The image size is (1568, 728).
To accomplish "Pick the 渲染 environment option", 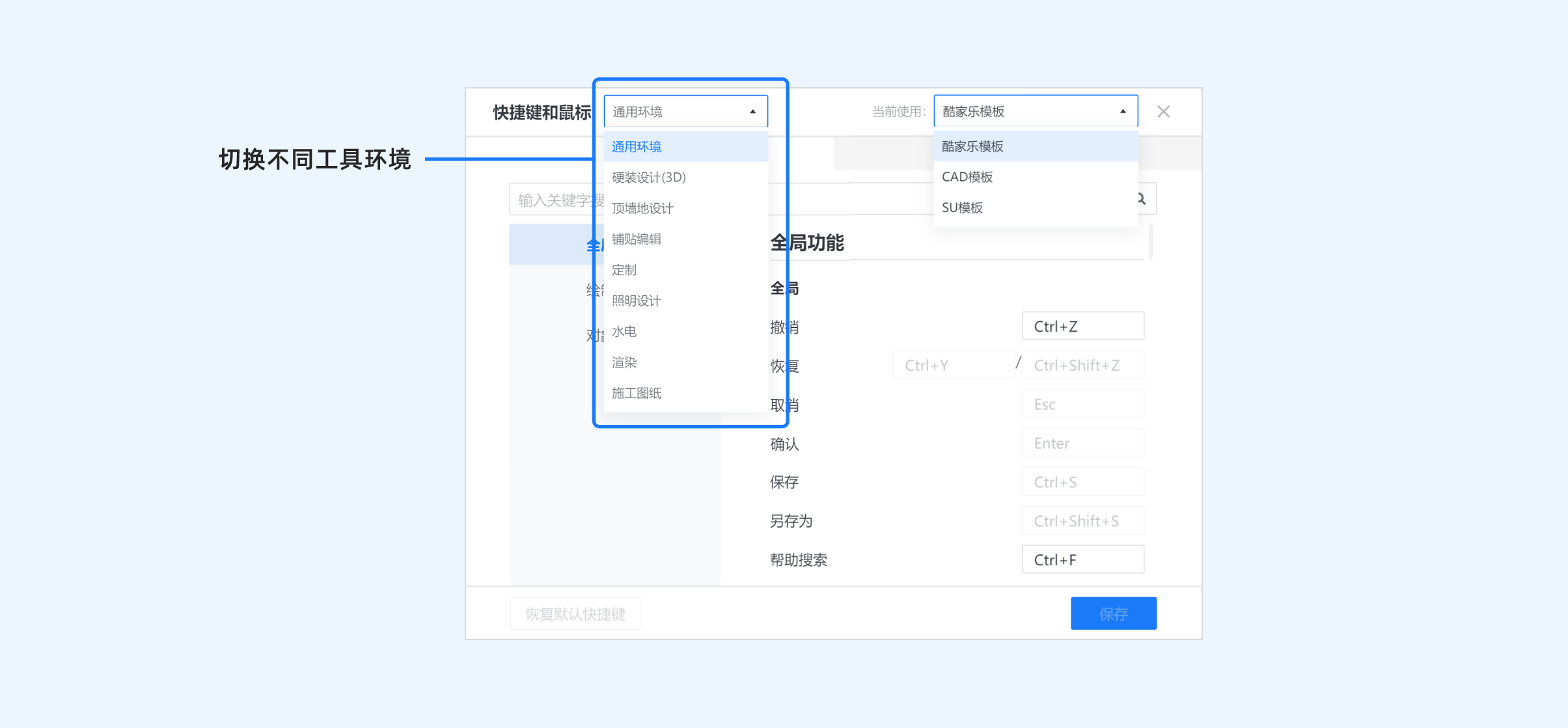I will point(624,362).
